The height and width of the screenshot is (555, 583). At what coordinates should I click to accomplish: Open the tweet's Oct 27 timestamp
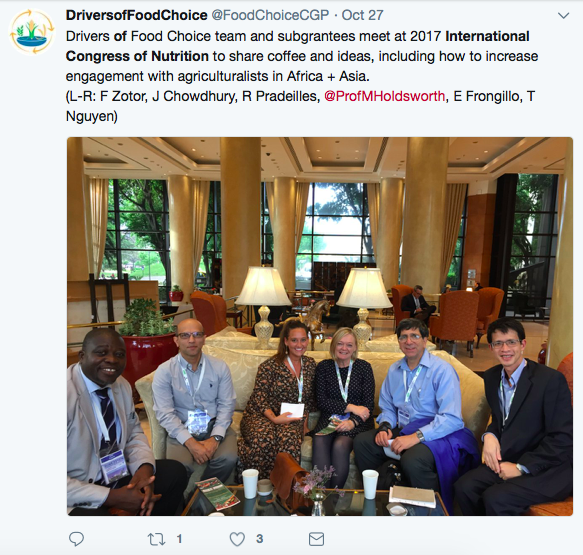pyautogui.click(x=363, y=15)
